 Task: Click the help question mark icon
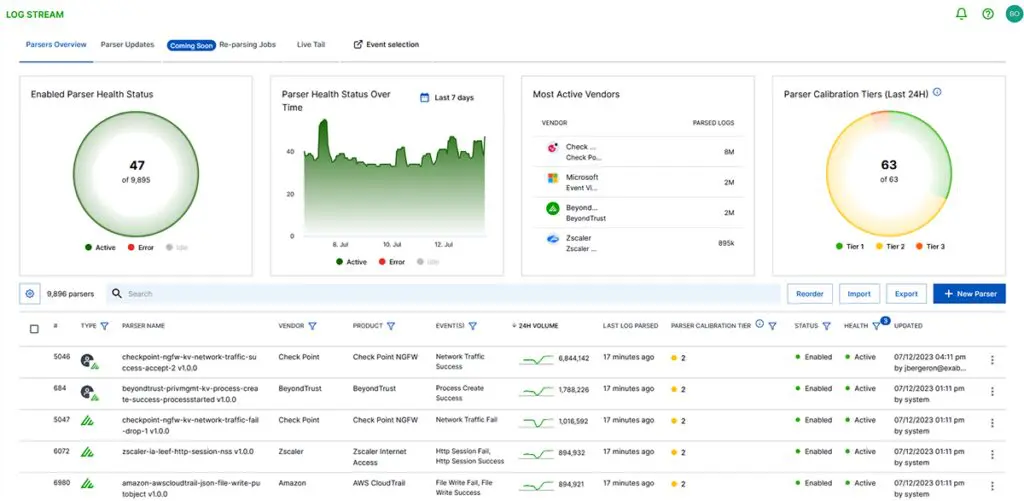988,14
